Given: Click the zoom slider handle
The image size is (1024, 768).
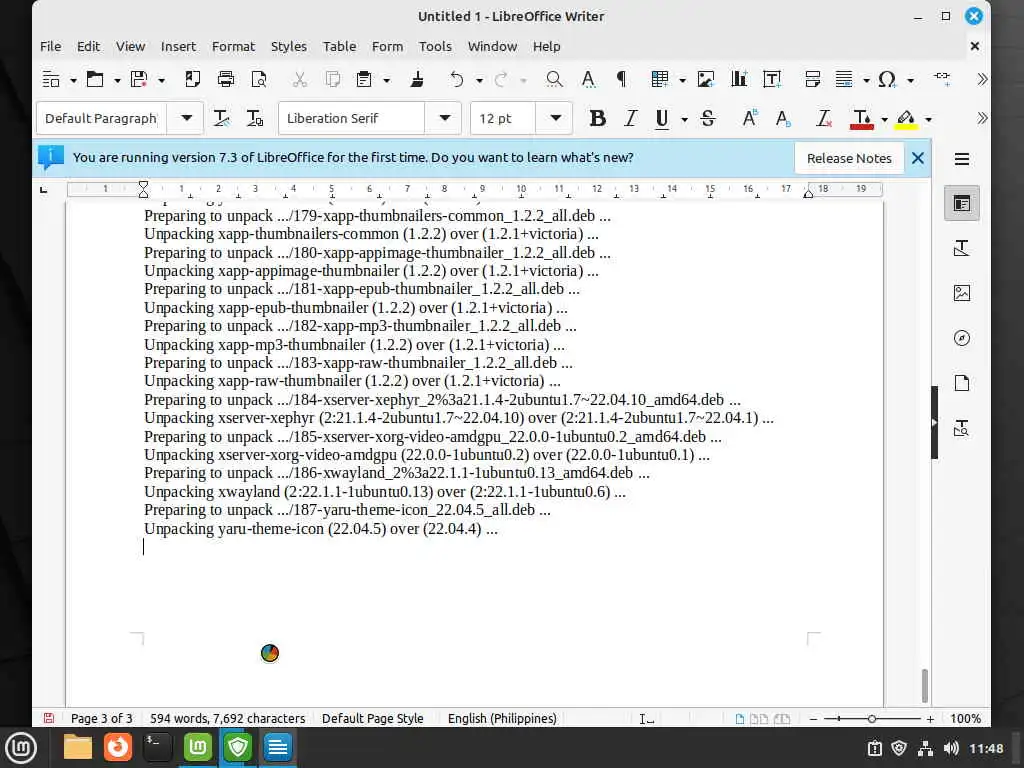Looking at the screenshot, I should point(871,718).
